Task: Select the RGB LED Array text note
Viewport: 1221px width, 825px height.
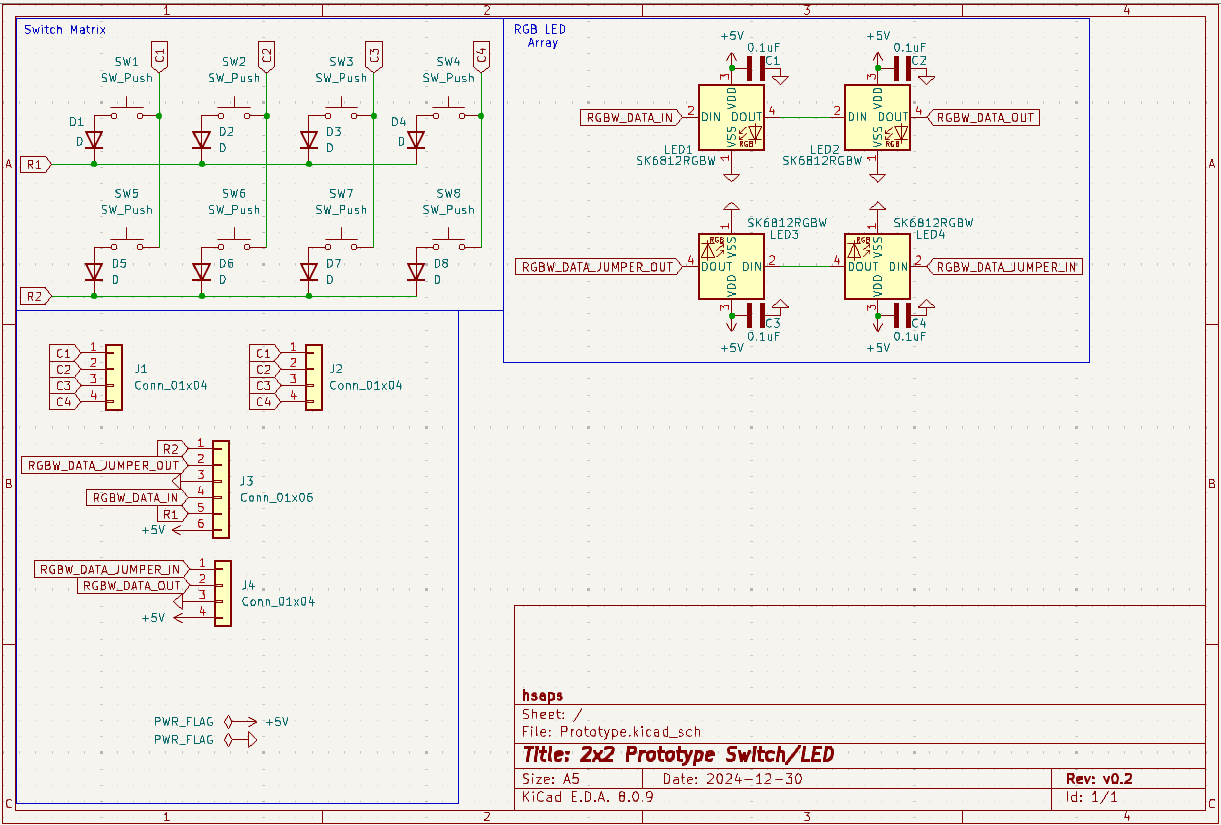Action: (540, 36)
